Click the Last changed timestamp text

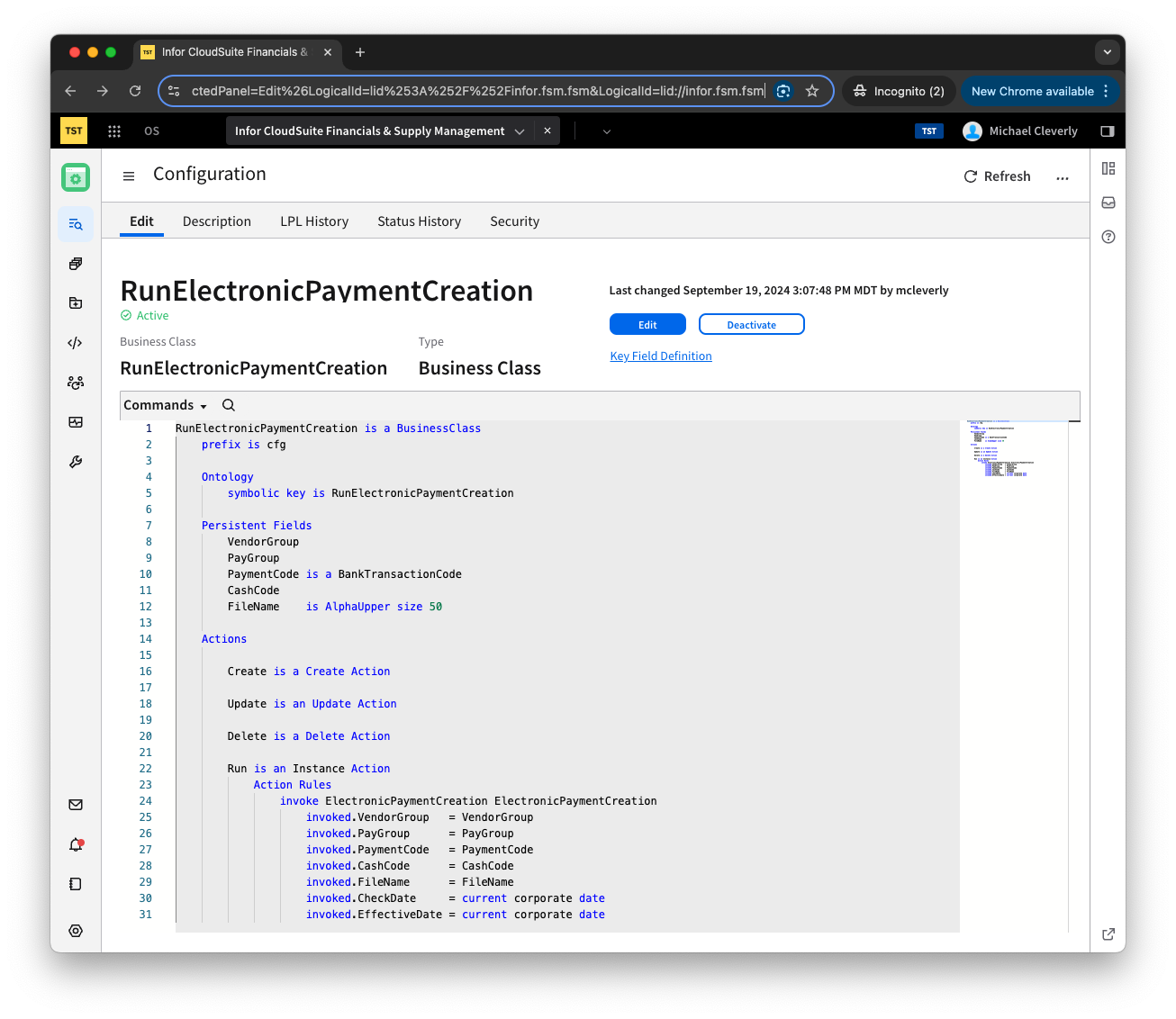click(779, 290)
